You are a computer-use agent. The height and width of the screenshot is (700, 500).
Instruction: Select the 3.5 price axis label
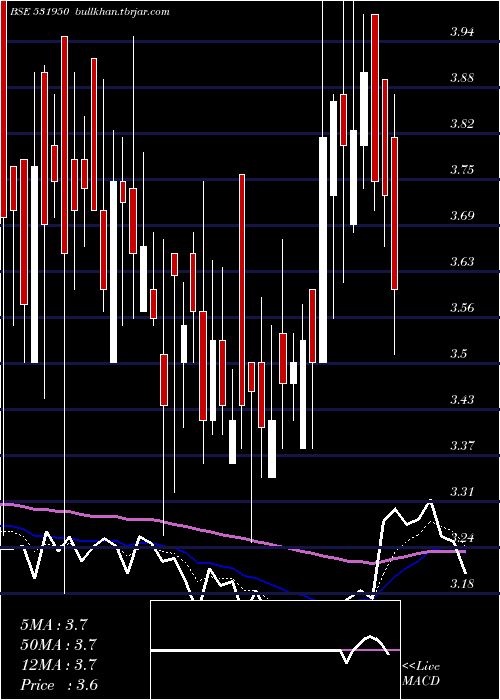[x=458, y=354]
